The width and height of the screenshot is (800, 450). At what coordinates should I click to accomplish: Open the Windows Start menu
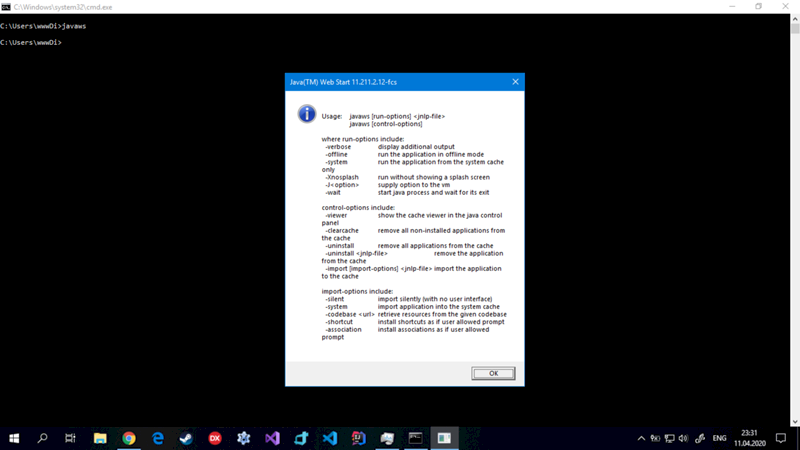tap(14, 438)
